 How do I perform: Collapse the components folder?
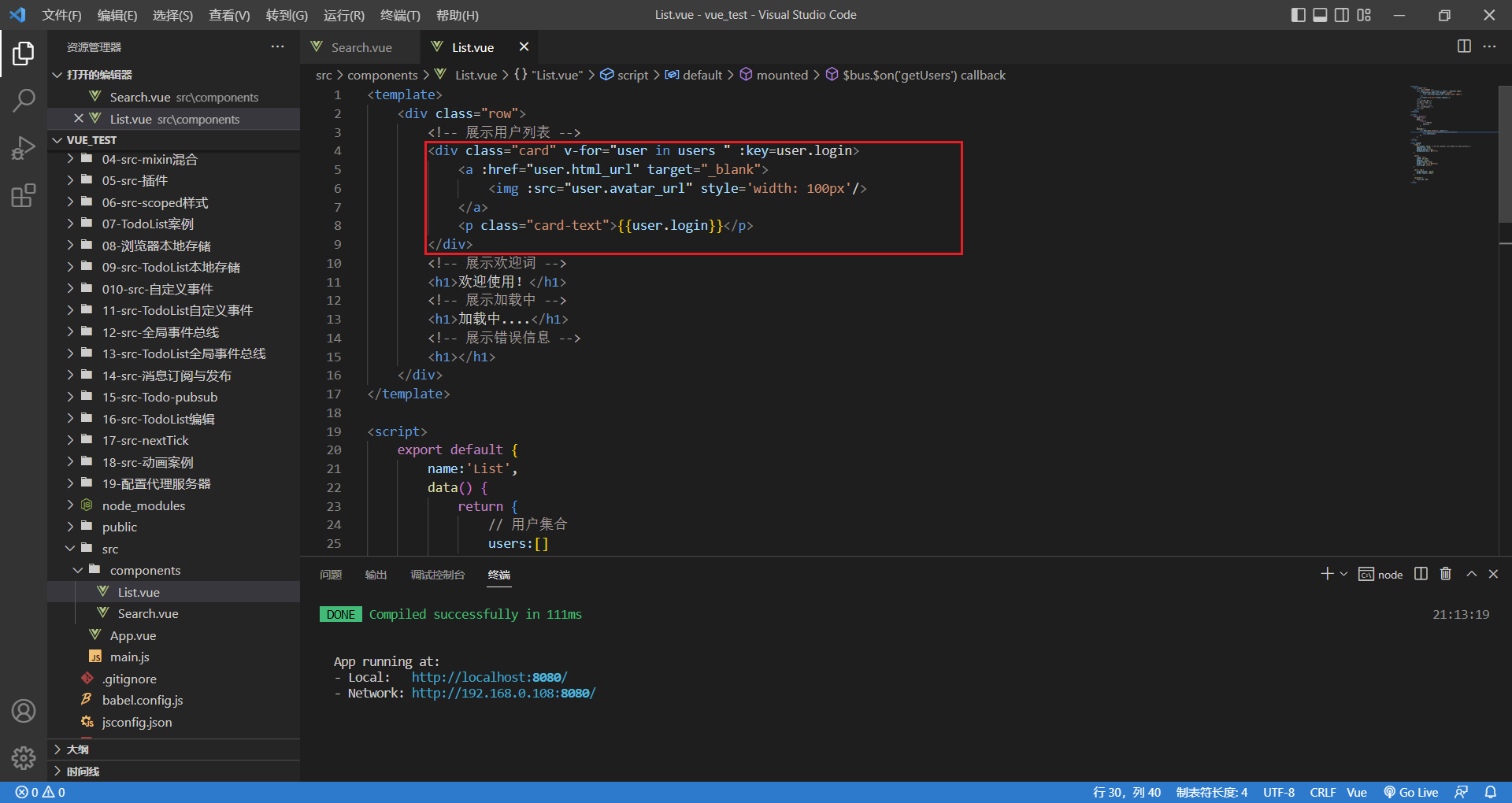click(145, 570)
